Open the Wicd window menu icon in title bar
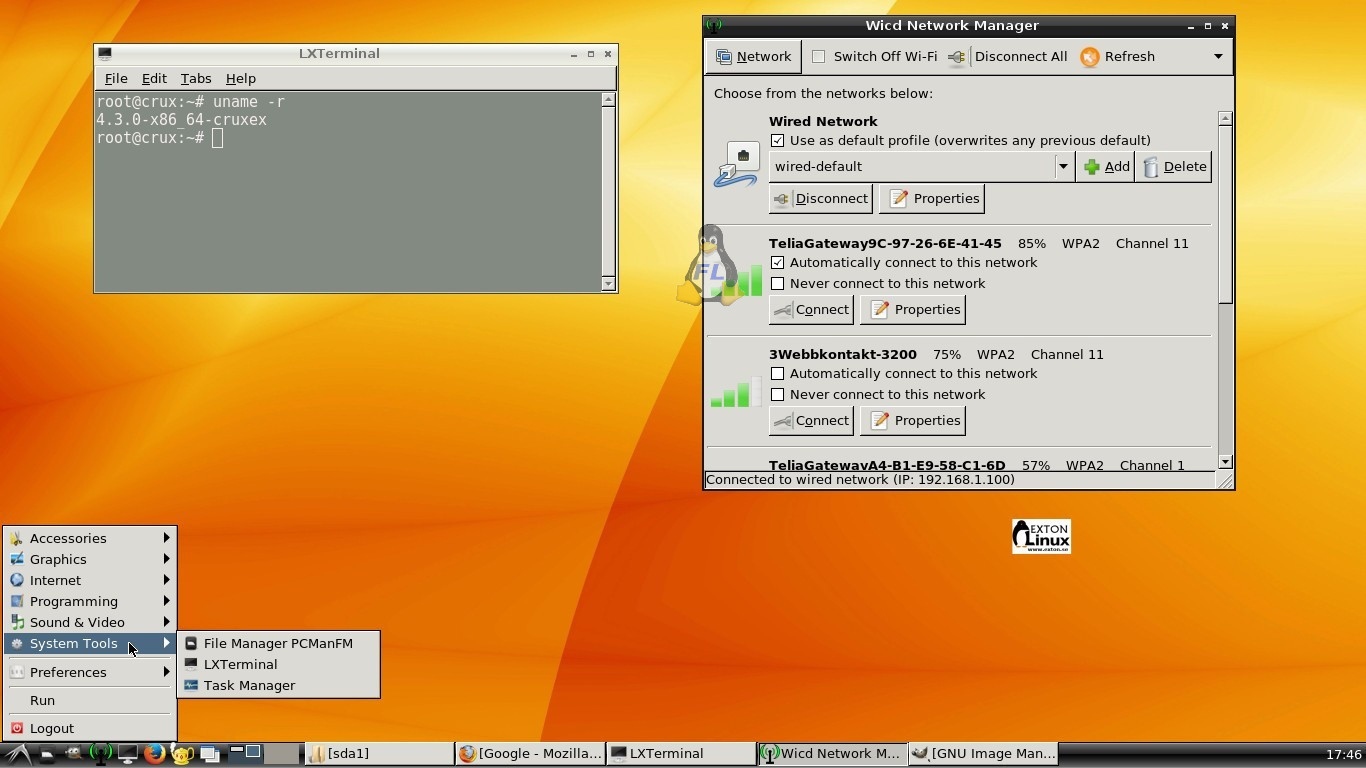This screenshot has height=768, width=1366. 713,25
